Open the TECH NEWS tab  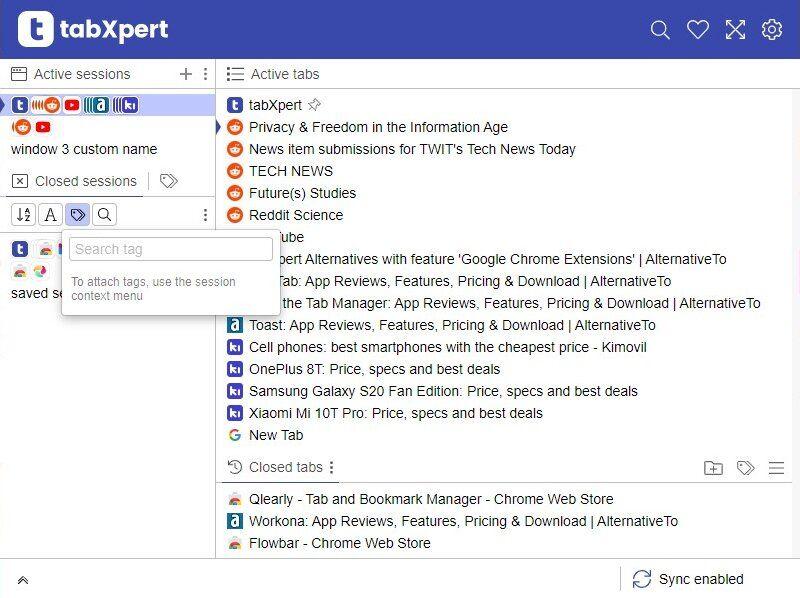[291, 171]
